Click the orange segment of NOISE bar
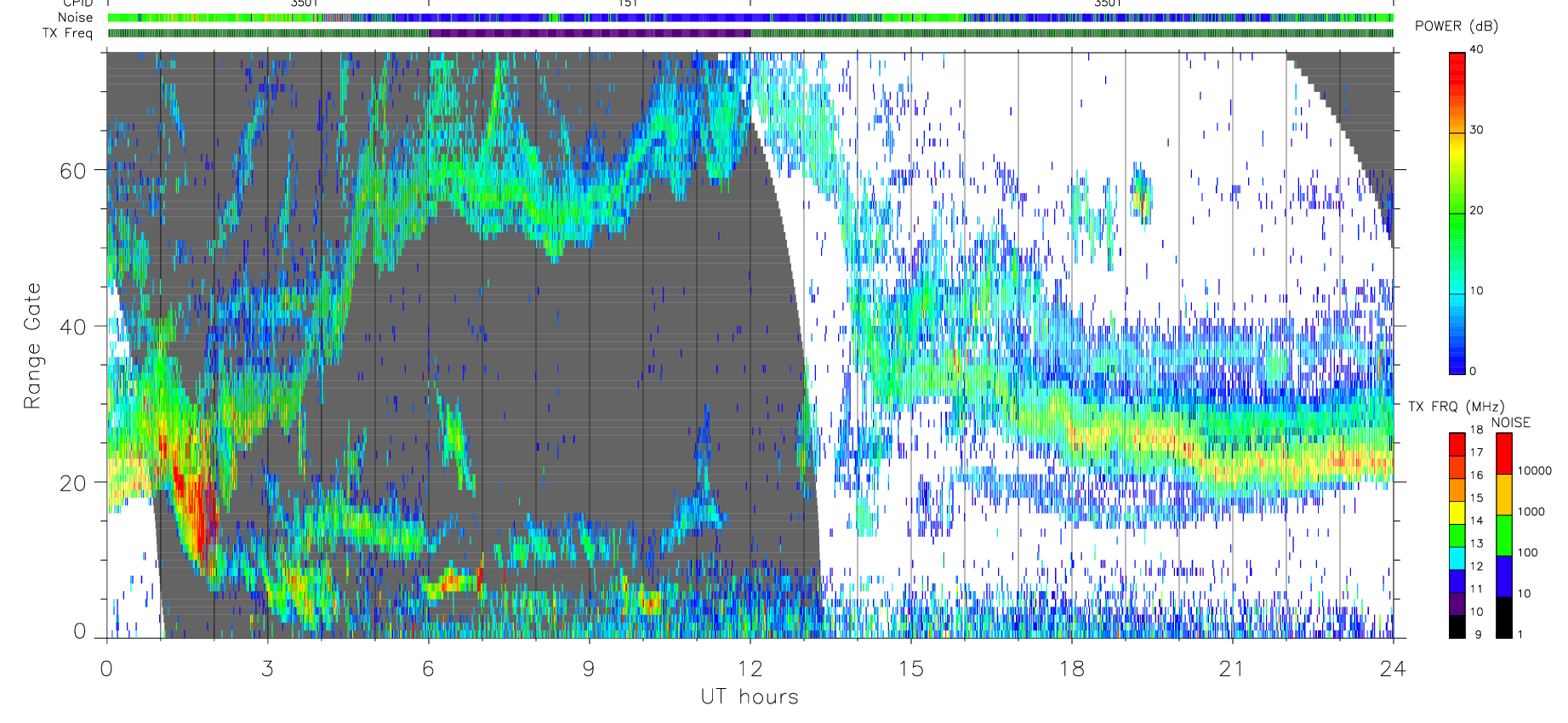The height and width of the screenshot is (723, 1568). coord(1504,495)
